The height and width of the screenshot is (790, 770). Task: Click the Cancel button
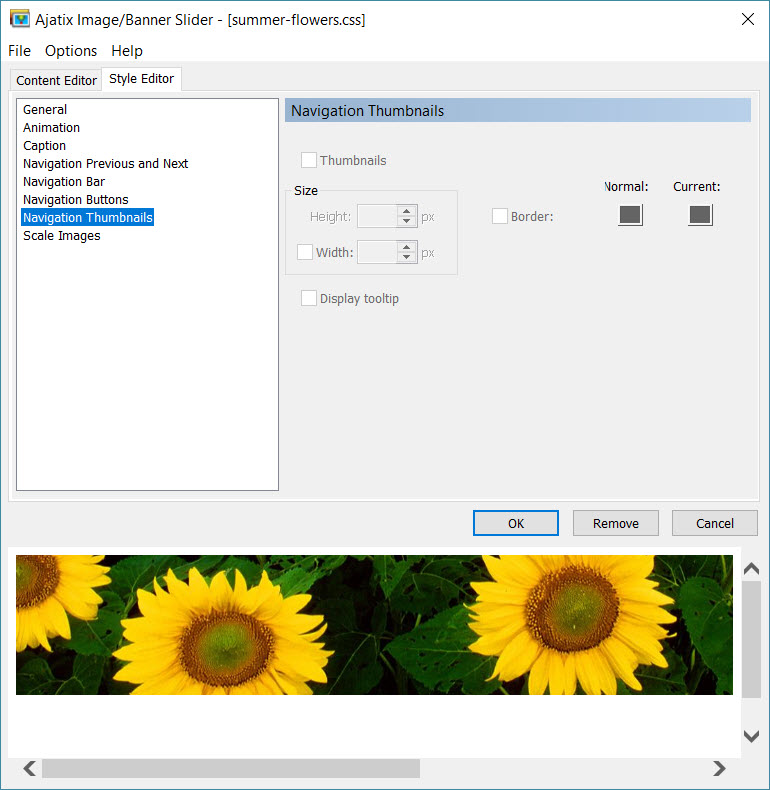(x=715, y=523)
